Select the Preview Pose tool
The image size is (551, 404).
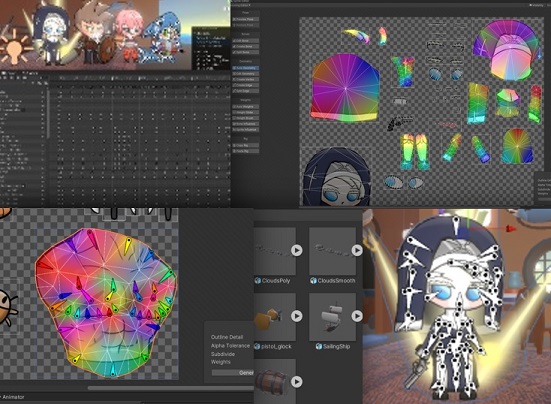point(246,19)
